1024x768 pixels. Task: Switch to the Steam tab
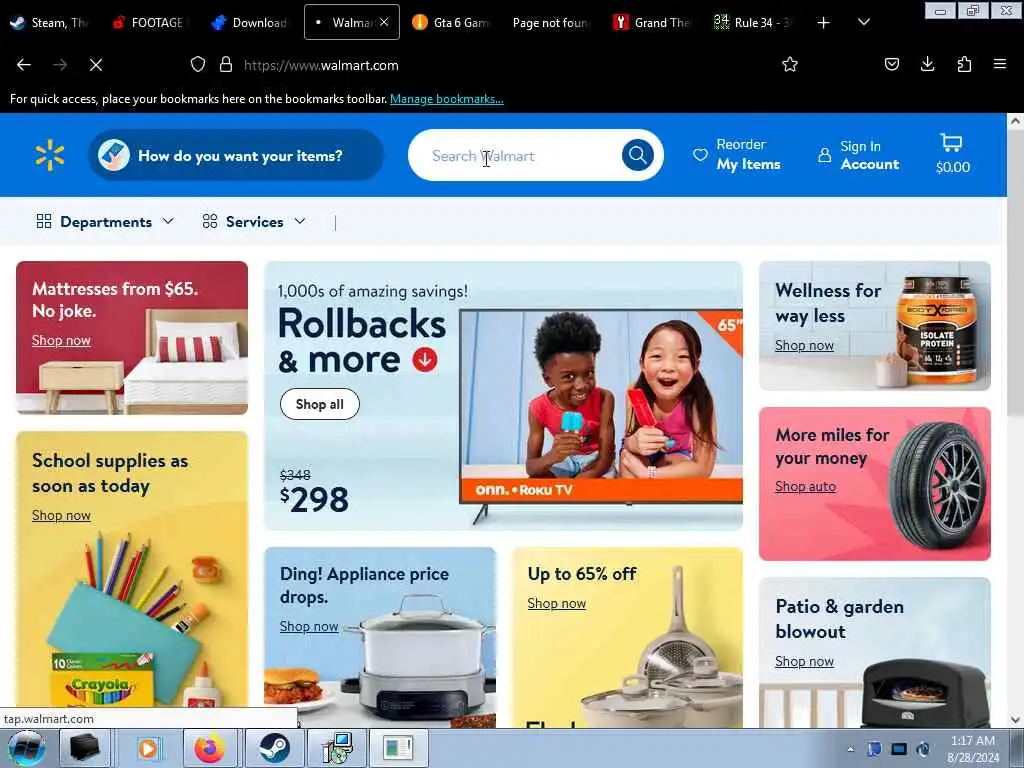point(49,22)
